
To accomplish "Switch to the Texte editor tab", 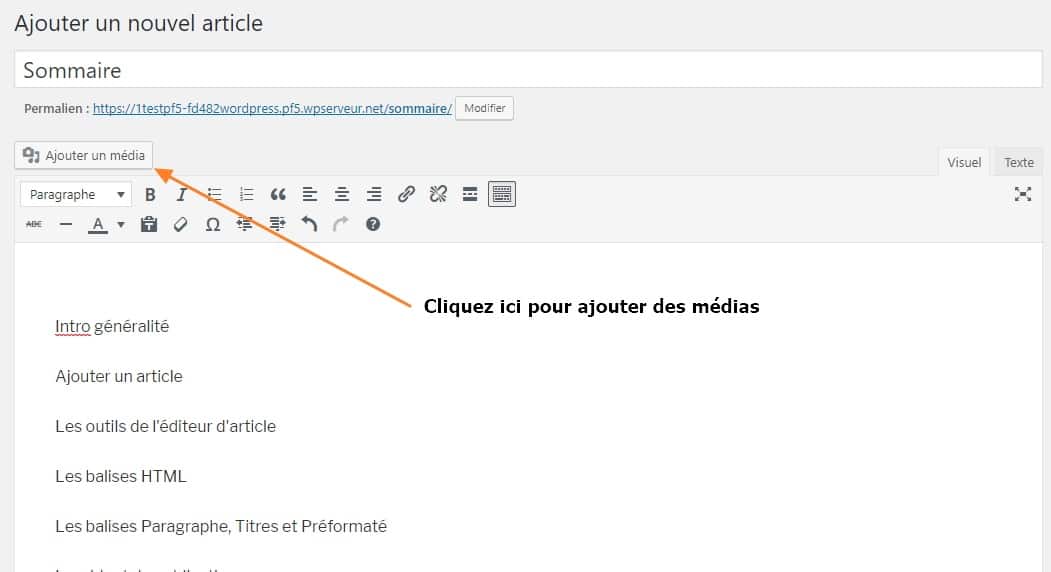I will coord(1018,162).
